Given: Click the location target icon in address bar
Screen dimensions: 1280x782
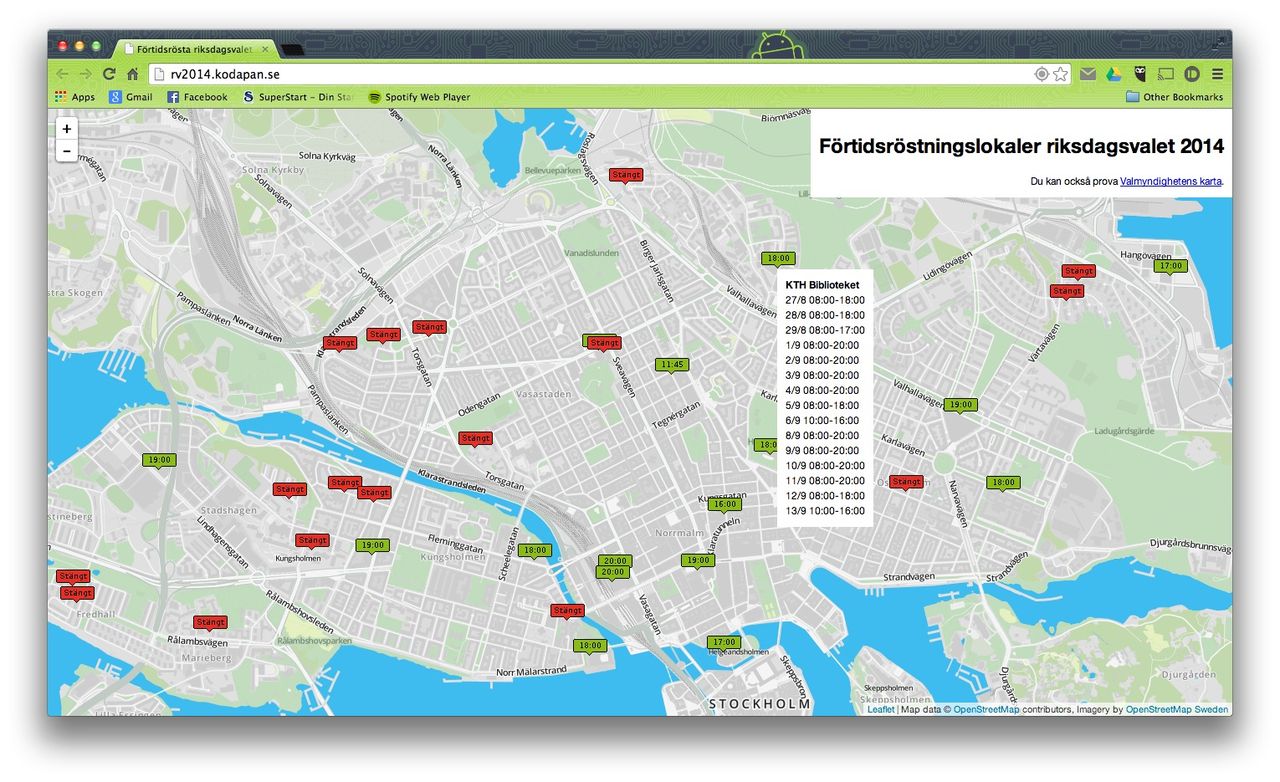Looking at the screenshot, I should (1041, 73).
